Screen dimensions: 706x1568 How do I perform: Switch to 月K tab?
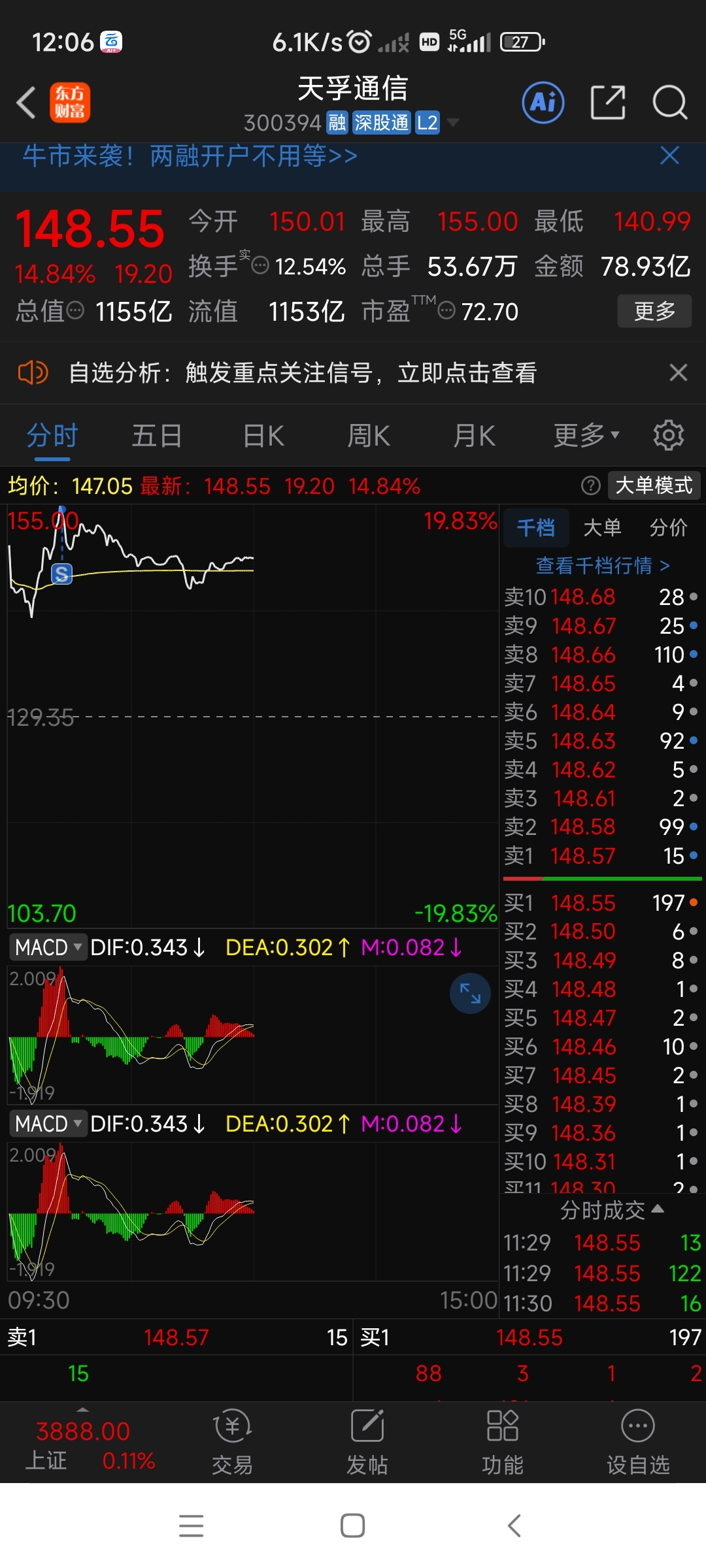tap(475, 435)
